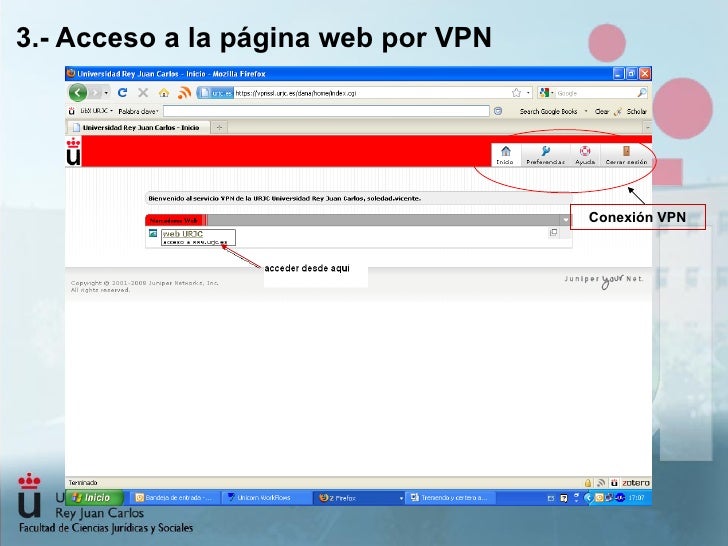This screenshot has height=546, width=728.
Task: Open the Palabra clave dropdown
Action: tap(138, 111)
